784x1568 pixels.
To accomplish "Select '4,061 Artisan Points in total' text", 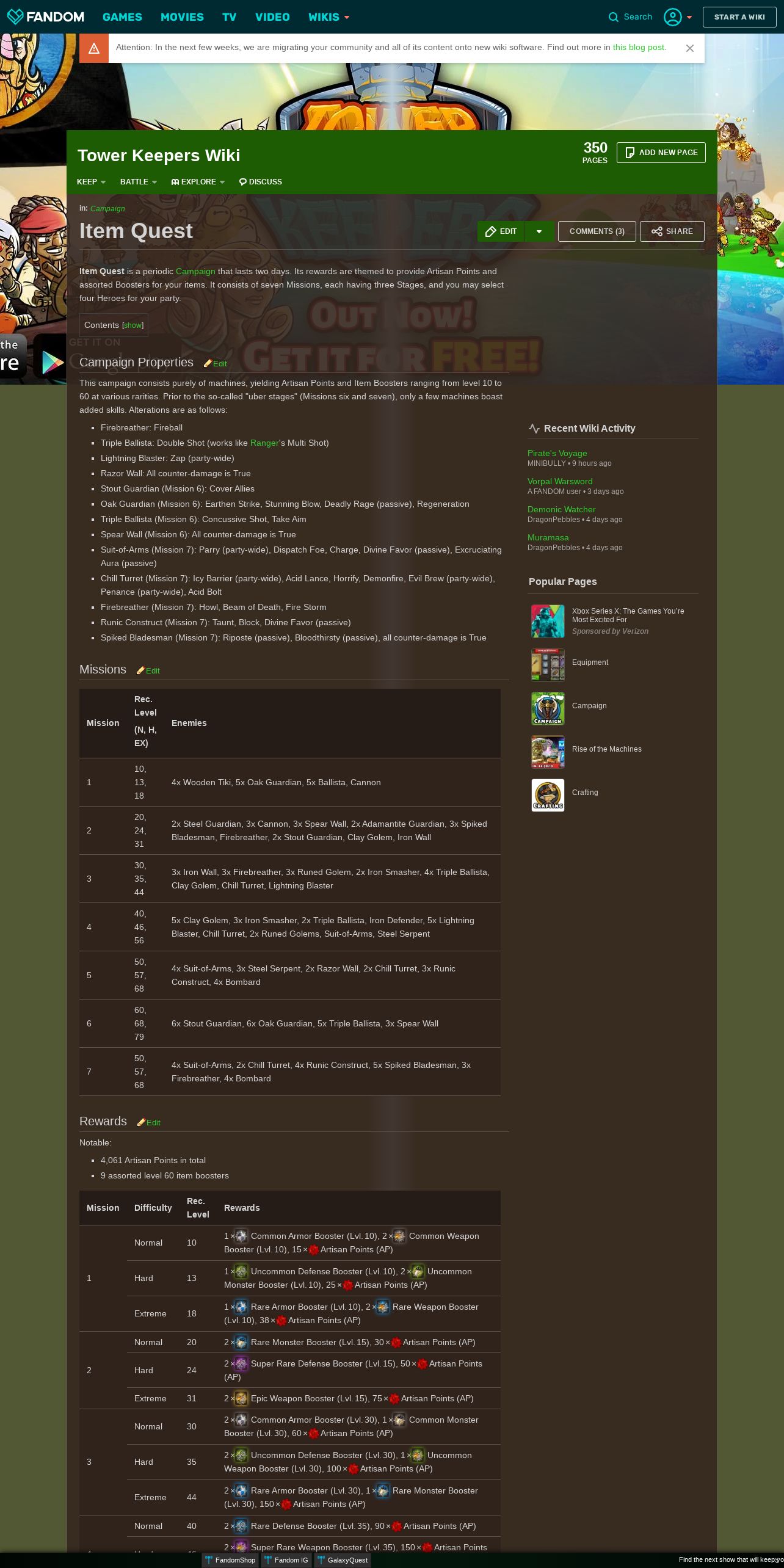I will (x=153, y=1160).
